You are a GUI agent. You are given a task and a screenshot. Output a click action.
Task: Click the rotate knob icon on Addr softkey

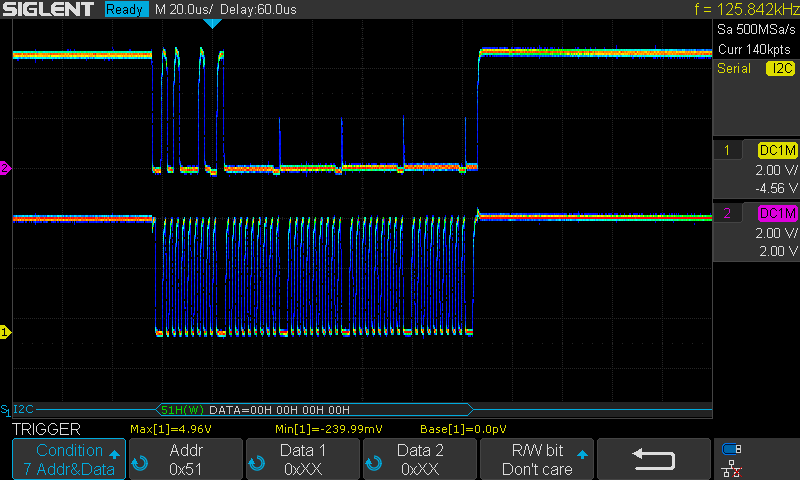click(140, 463)
